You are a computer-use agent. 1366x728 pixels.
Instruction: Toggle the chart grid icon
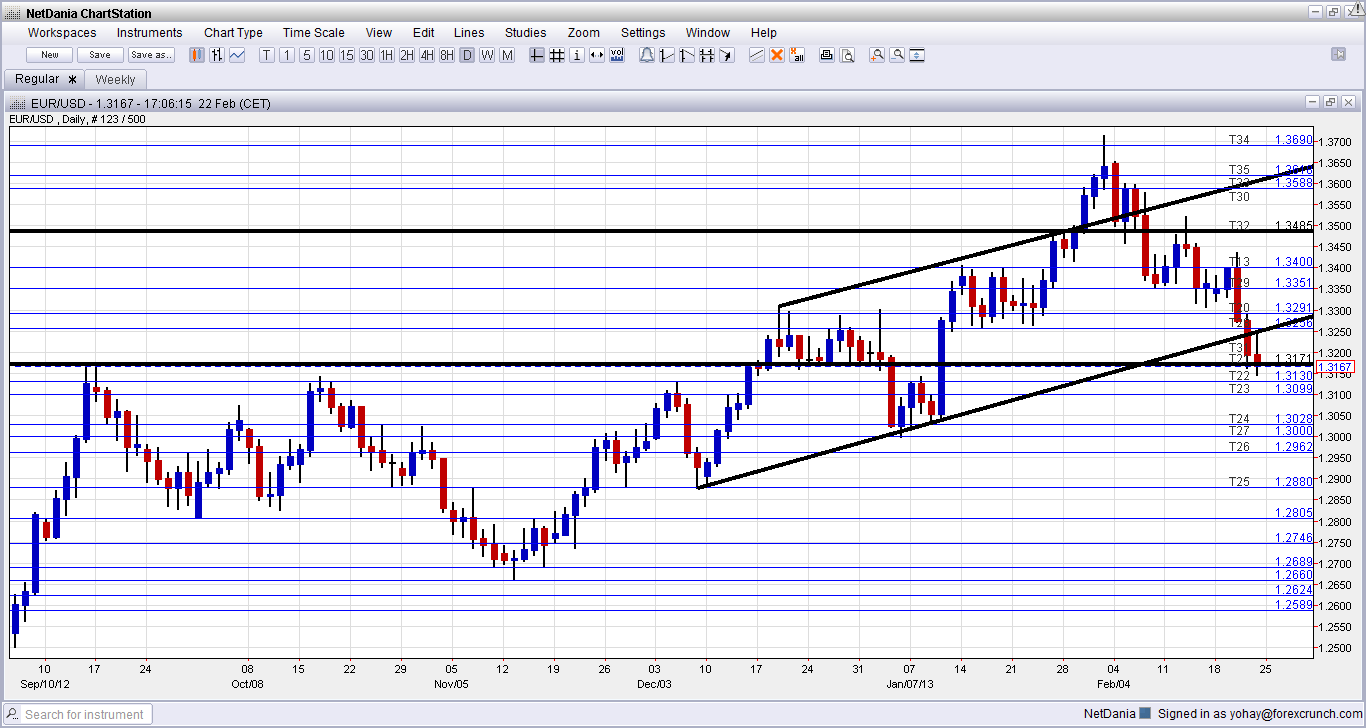557,55
